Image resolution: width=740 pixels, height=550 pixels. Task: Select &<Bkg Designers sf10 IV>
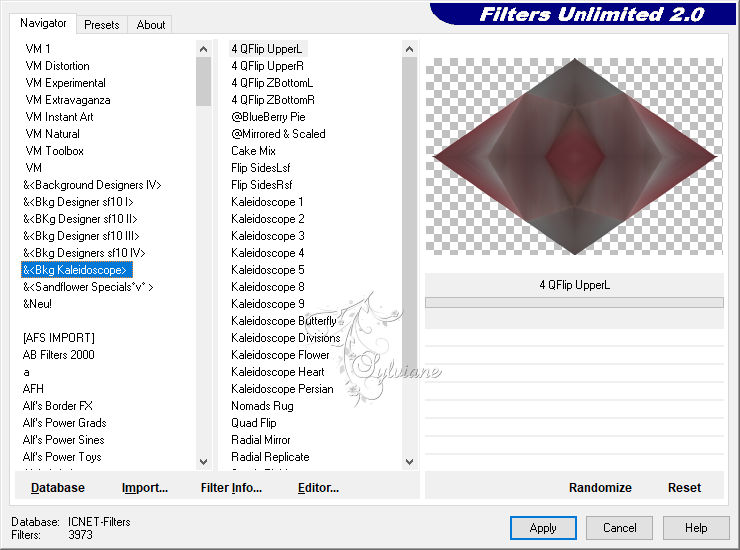(x=84, y=253)
